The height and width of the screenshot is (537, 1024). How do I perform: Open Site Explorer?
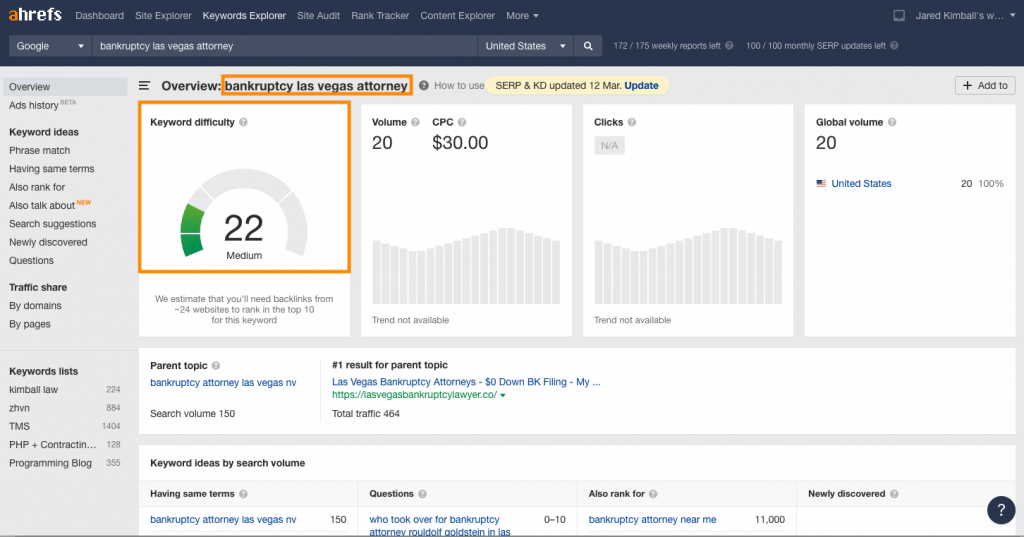[x=163, y=16]
